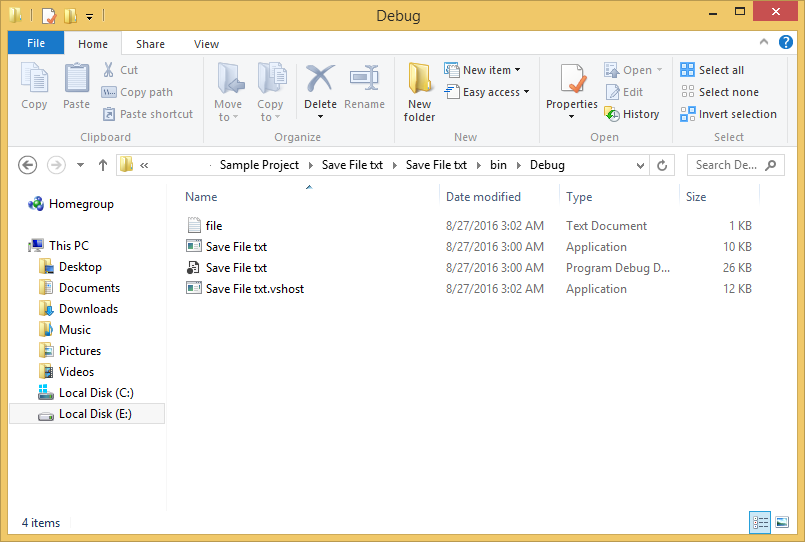Open the recent locations dropdown

pos(80,165)
